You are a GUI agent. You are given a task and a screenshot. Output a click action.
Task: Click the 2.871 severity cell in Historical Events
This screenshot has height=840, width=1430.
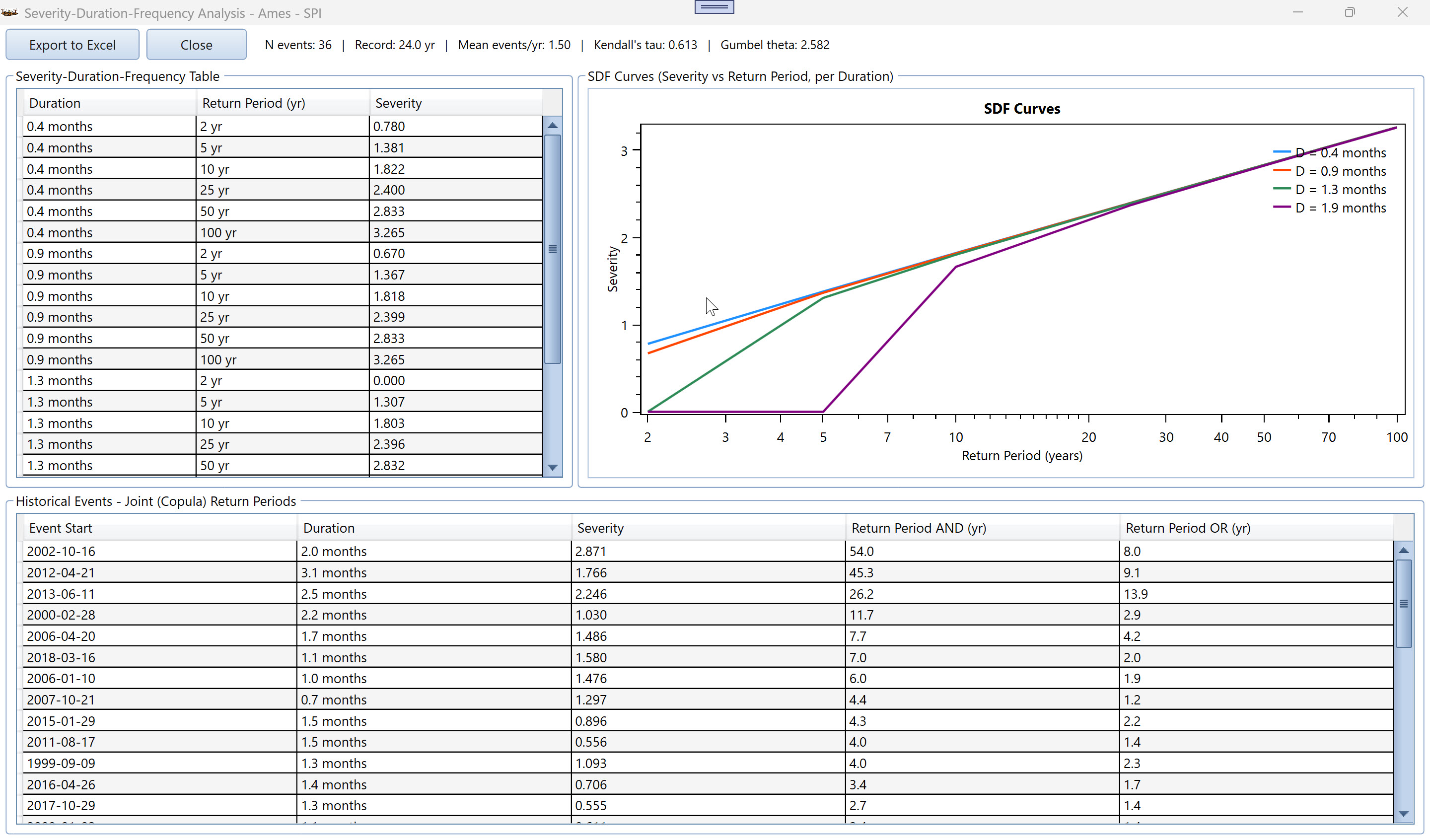tap(708, 551)
